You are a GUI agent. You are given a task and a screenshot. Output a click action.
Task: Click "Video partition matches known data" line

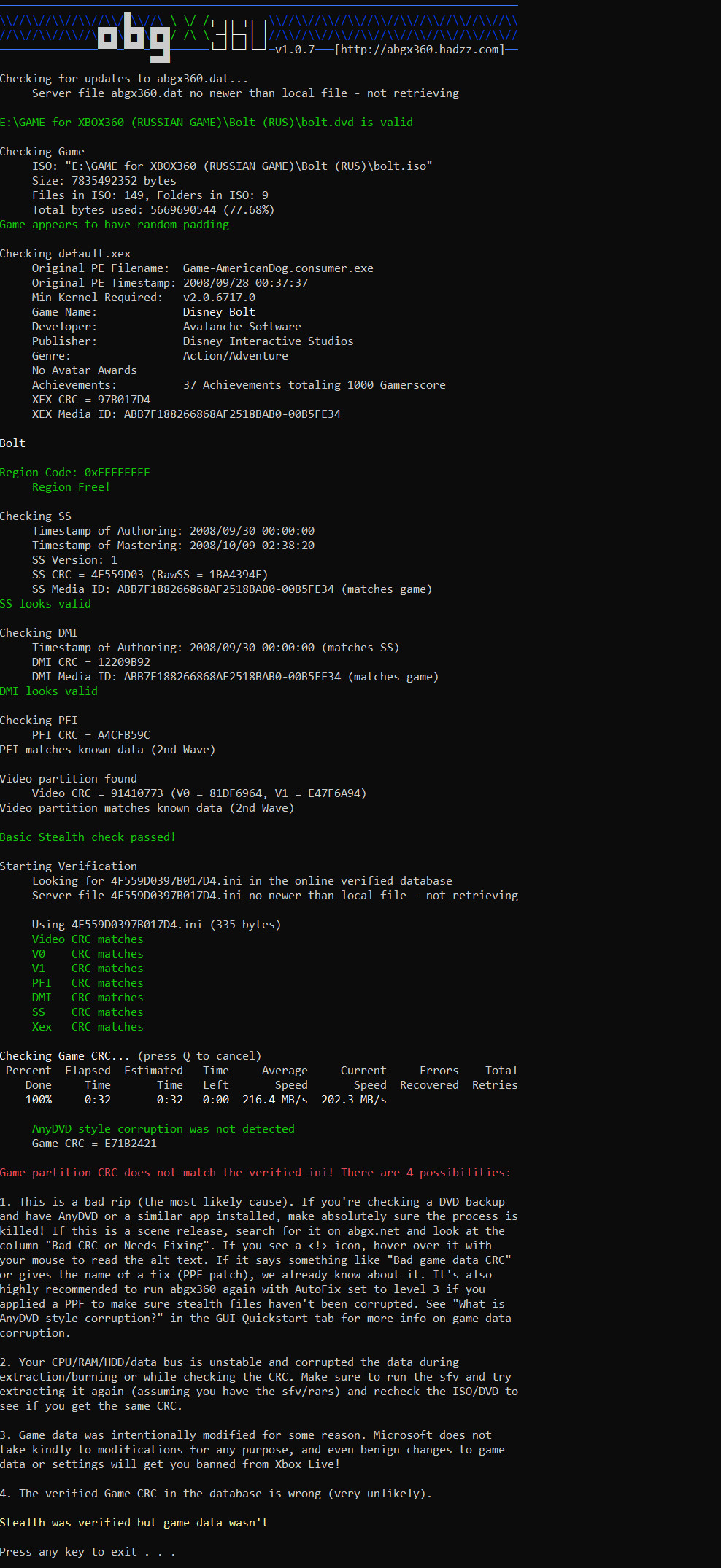coord(147,808)
